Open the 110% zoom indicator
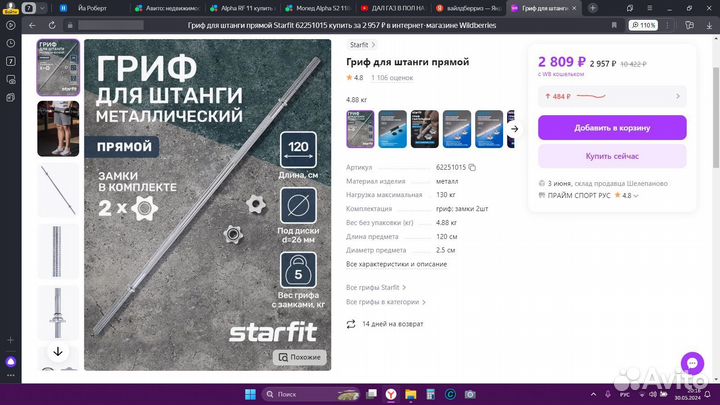The image size is (720, 405). (643, 25)
